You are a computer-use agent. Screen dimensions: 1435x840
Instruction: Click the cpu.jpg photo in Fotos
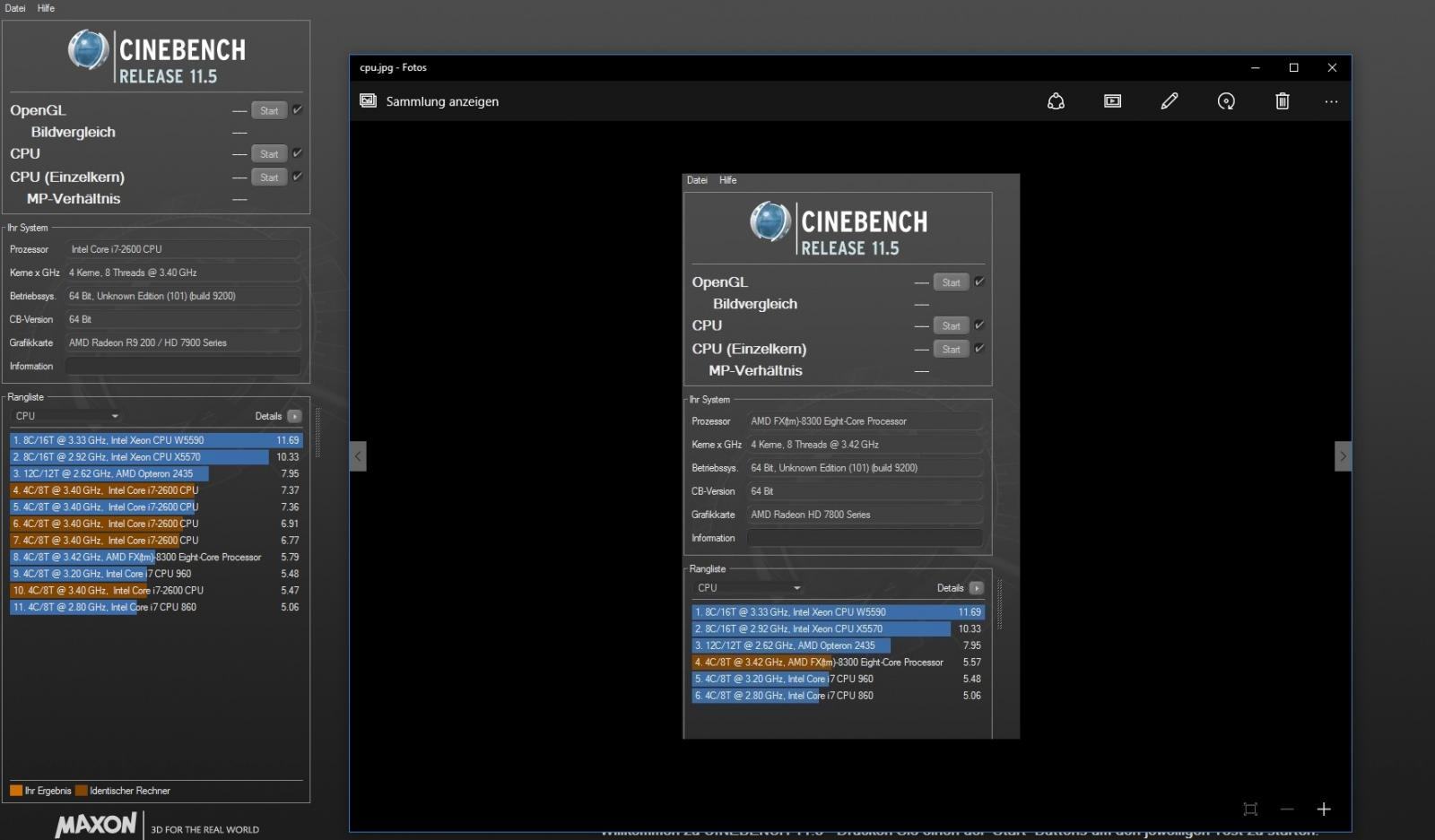(851, 456)
